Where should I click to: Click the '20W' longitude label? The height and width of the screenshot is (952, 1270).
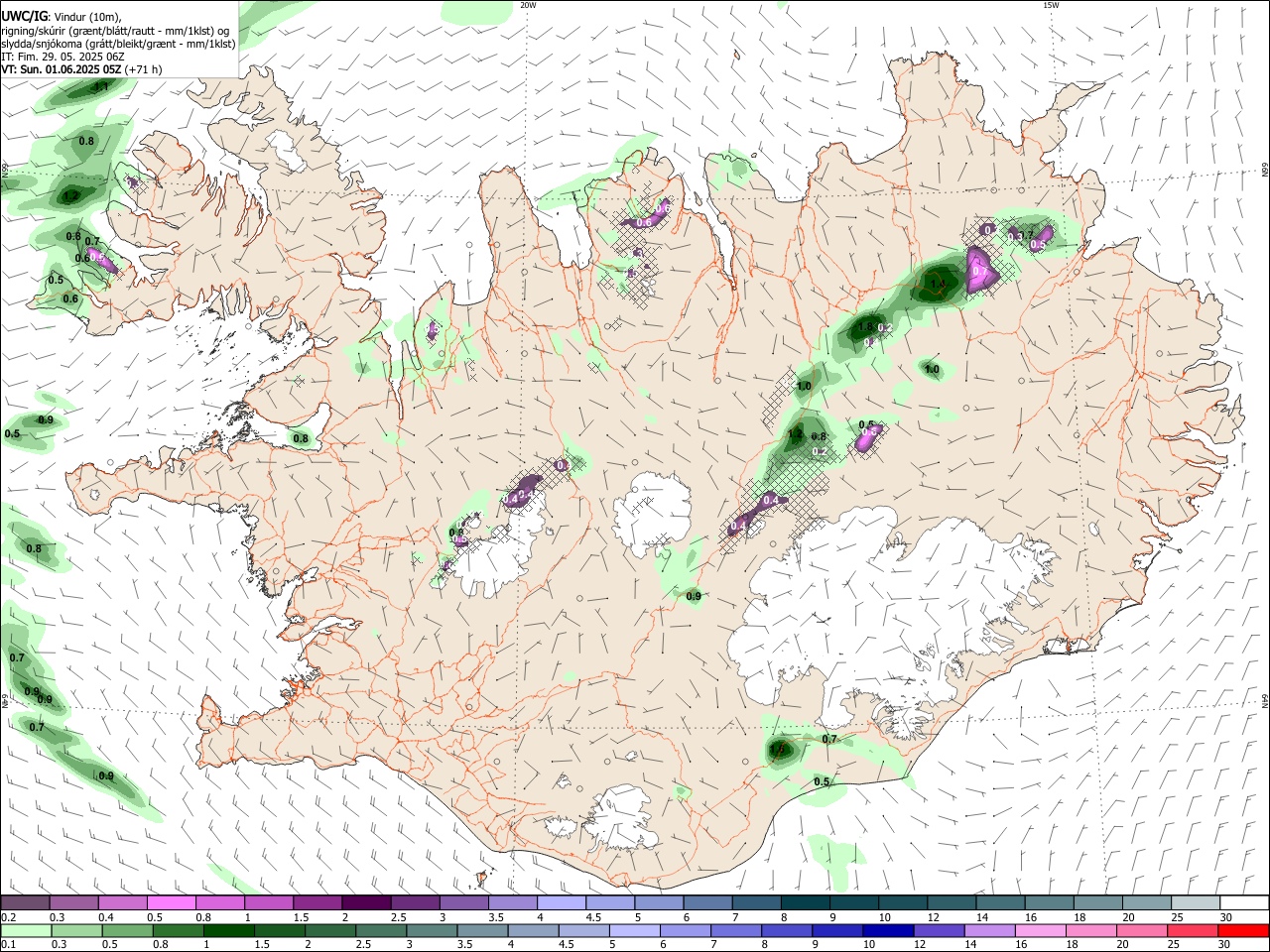[x=529, y=5]
